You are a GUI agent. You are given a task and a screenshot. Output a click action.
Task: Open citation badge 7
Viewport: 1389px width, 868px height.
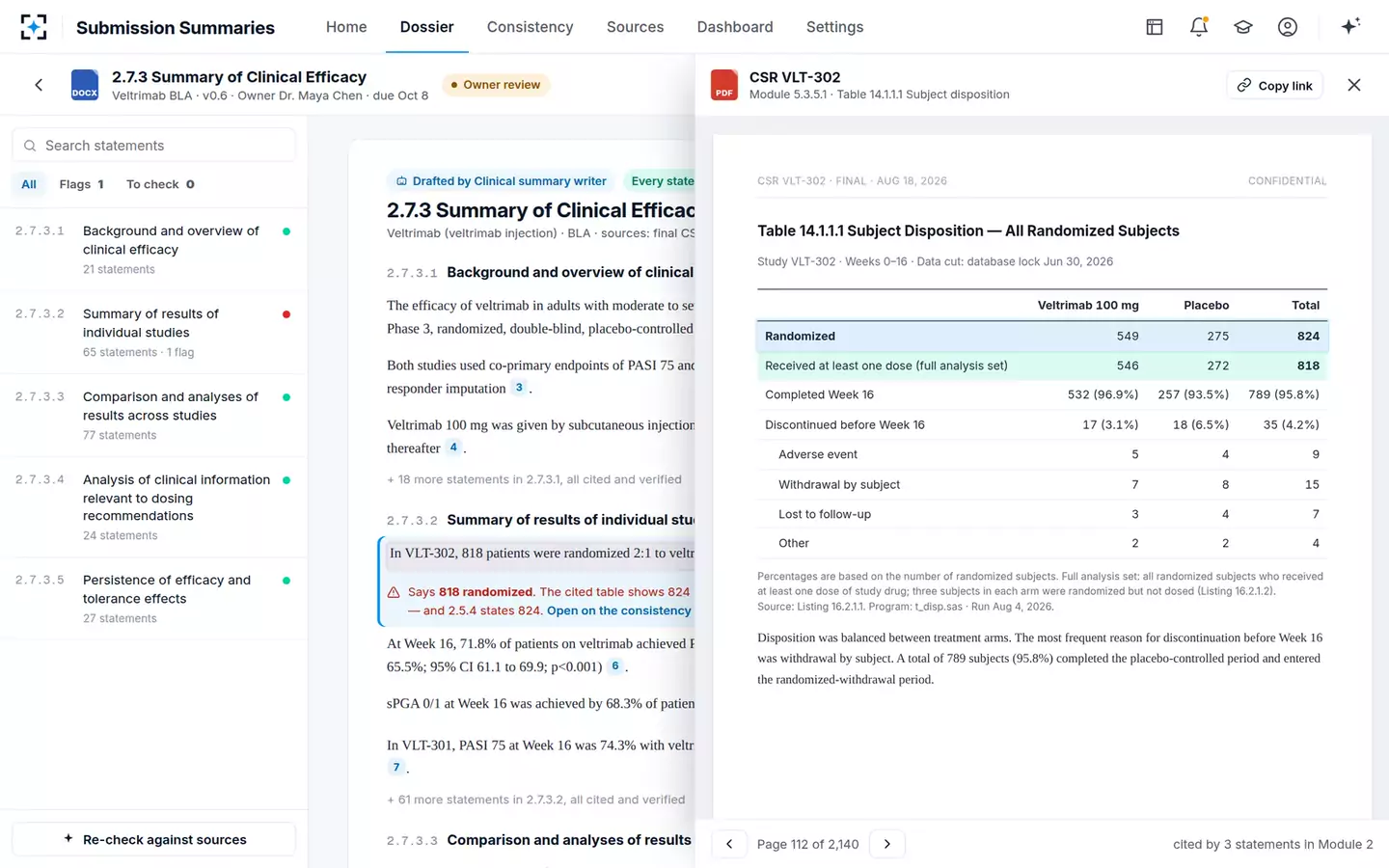coord(395,768)
